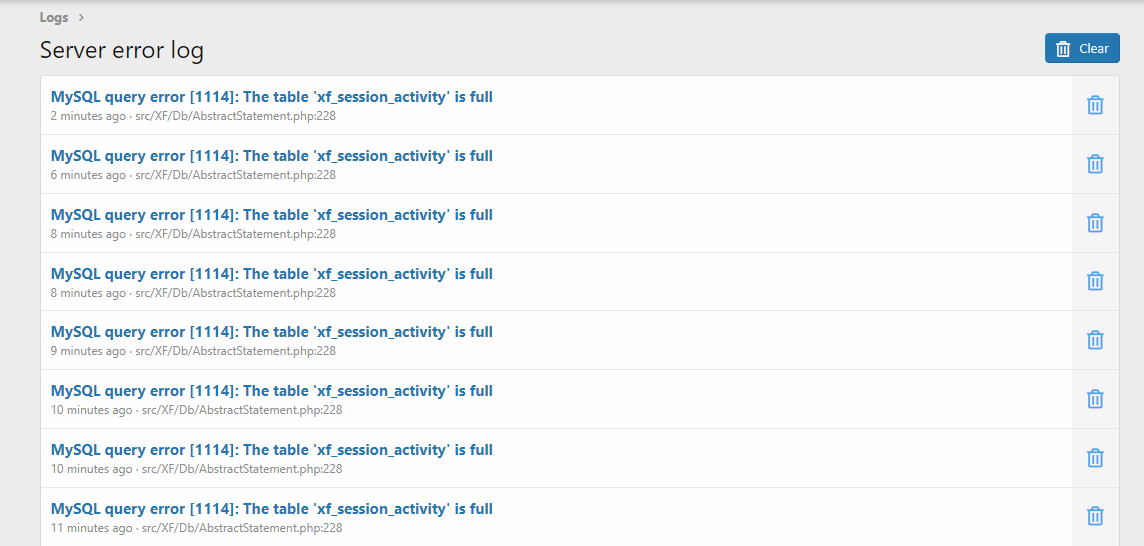Open the upper MySQL error from 8 minutes ago
The height and width of the screenshot is (546, 1144).
pos(272,215)
